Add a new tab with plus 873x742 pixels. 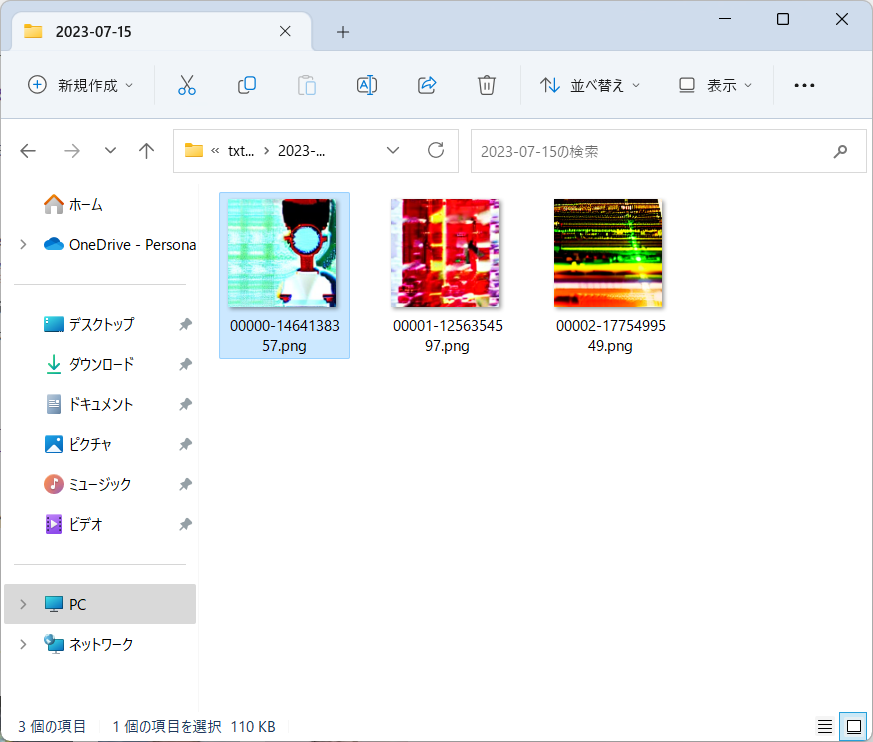(x=343, y=32)
